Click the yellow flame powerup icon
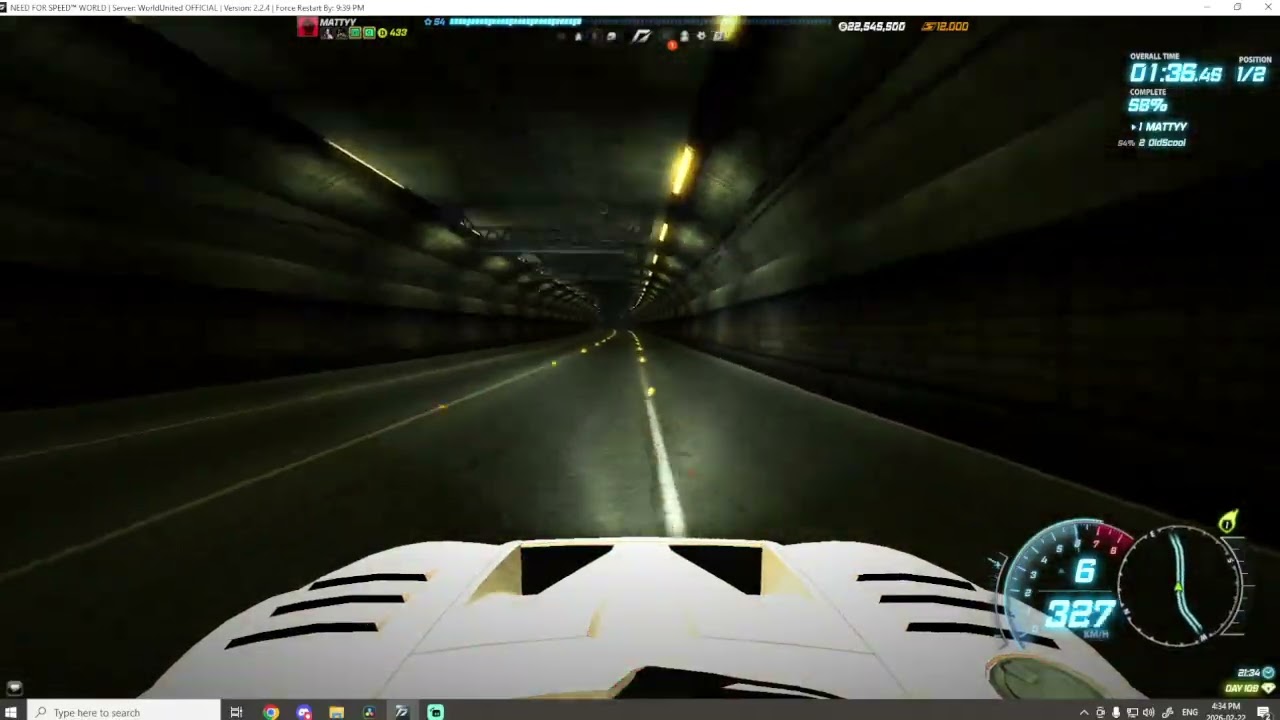This screenshot has width=1280, height=720. point(1227,522)
